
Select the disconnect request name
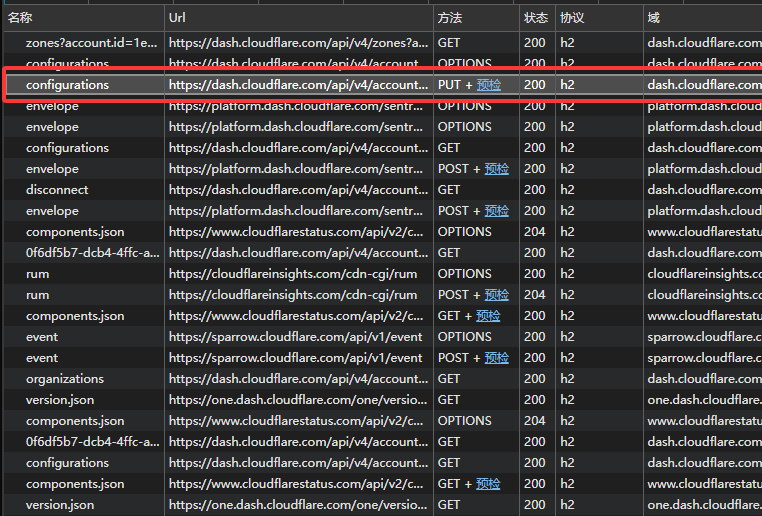pos(57,189)
